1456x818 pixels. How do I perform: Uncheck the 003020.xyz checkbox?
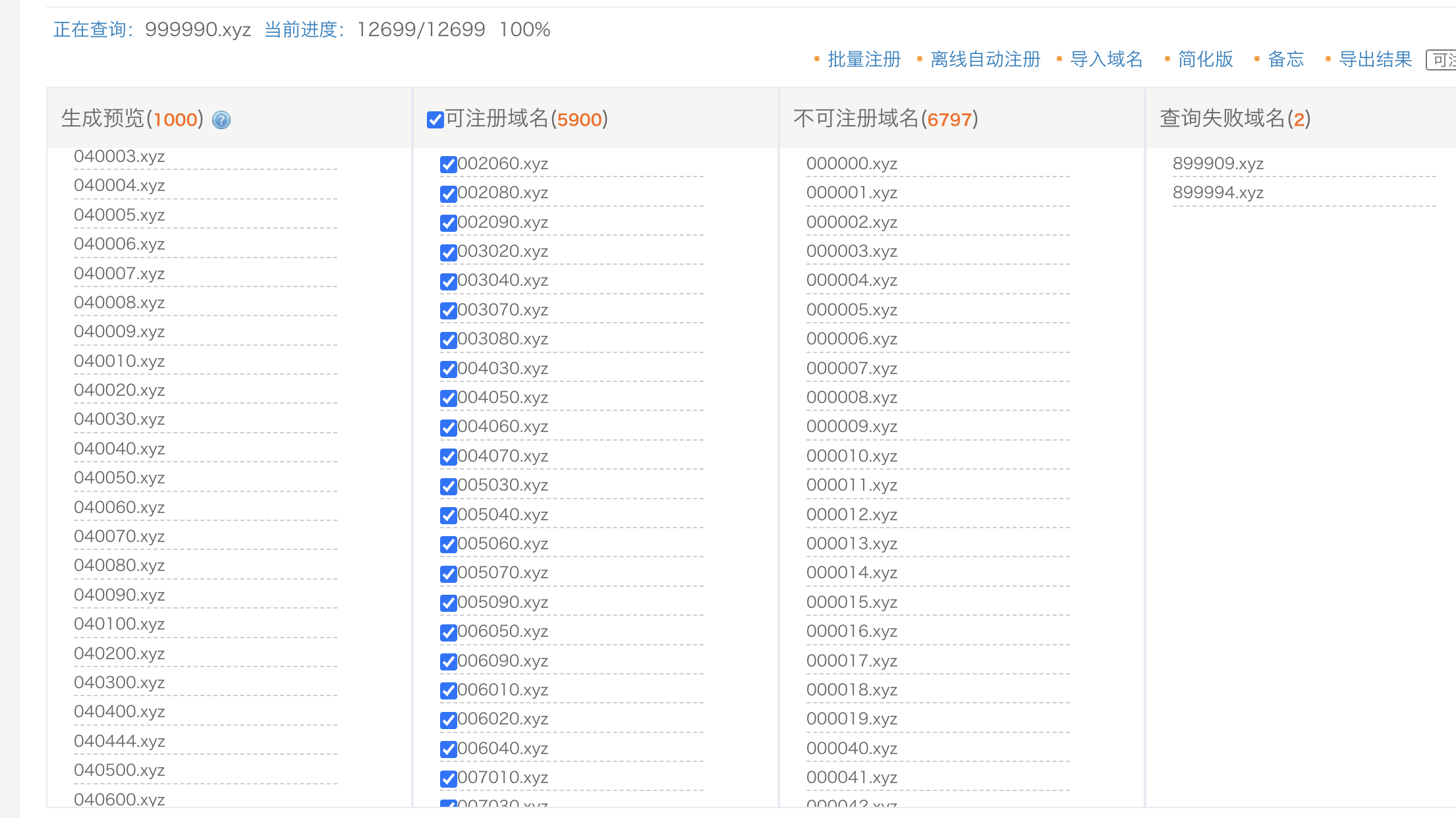(449, 252)
